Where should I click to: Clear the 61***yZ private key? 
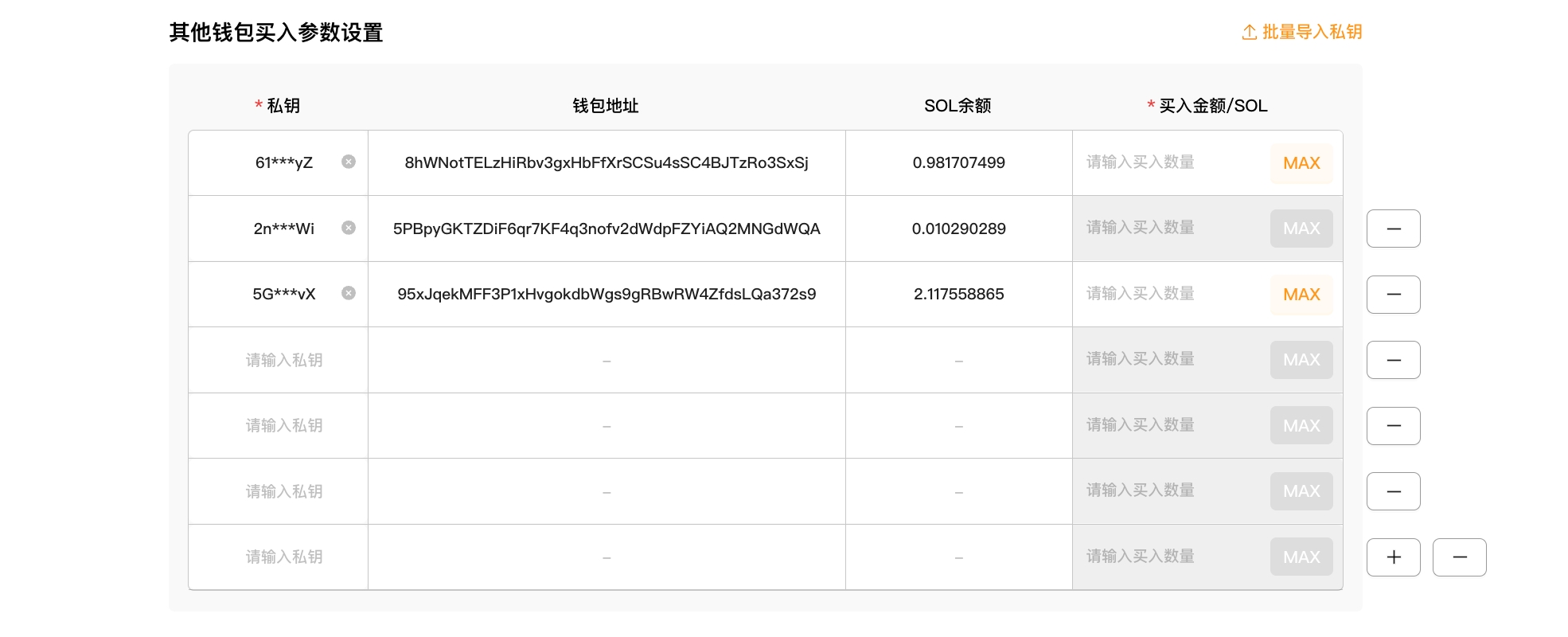click(x=349, y=162)
